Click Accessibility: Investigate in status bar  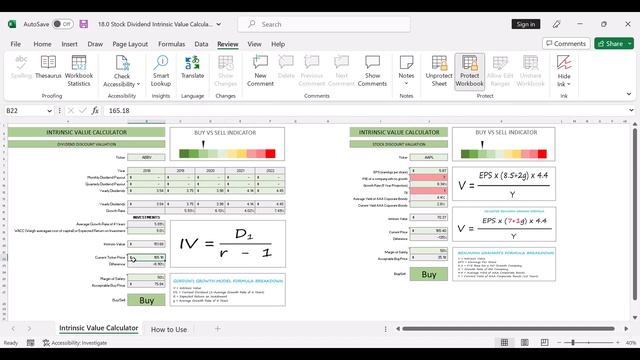tap(75, 343)
